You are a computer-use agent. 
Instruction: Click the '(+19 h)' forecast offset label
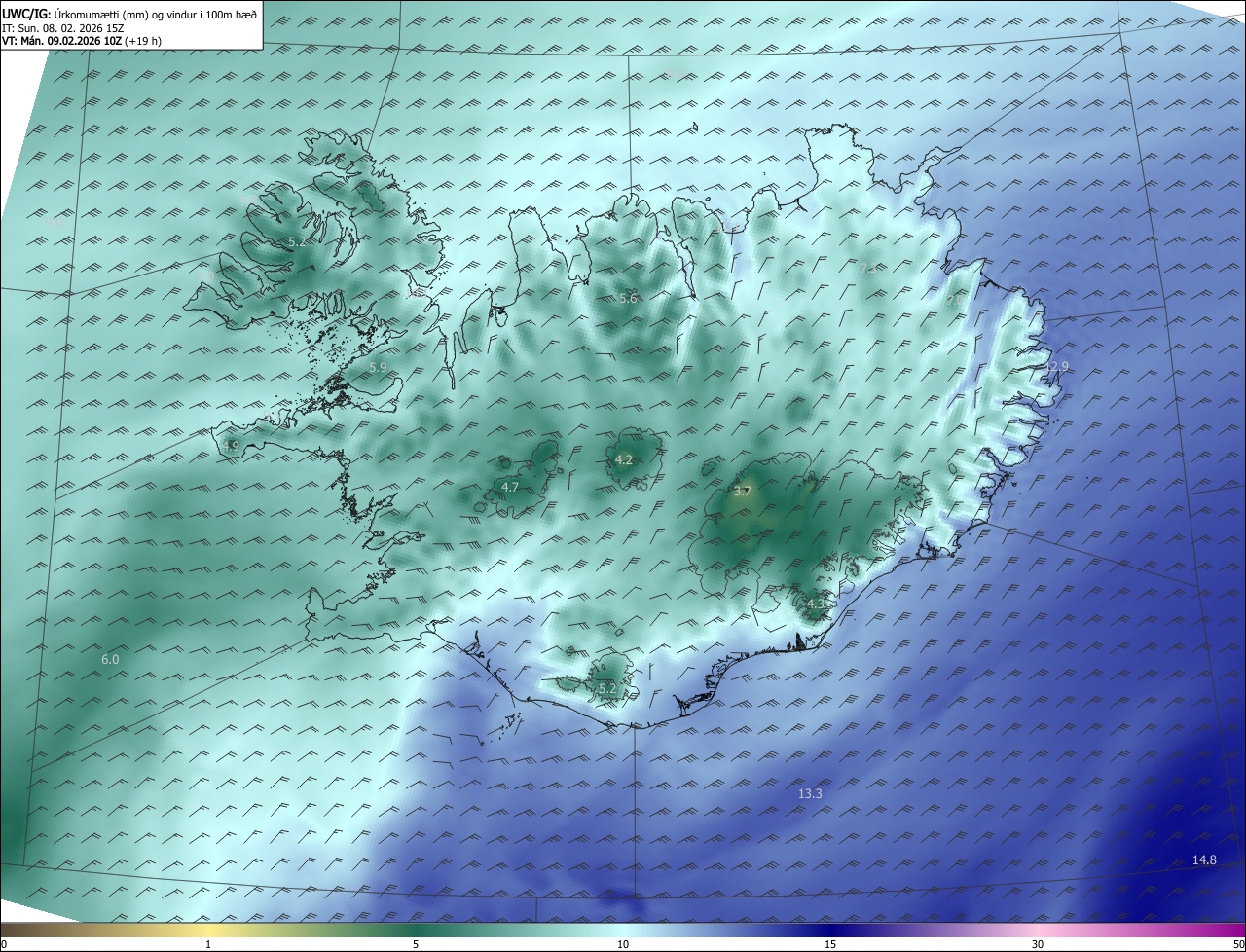[x=142, y=41]
